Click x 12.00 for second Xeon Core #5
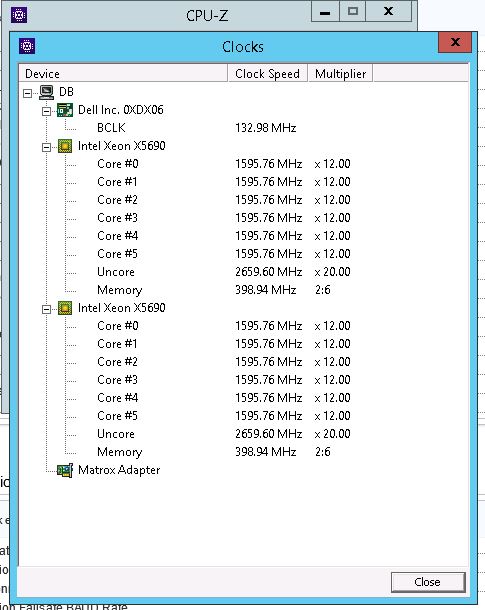 coord(333,416)
